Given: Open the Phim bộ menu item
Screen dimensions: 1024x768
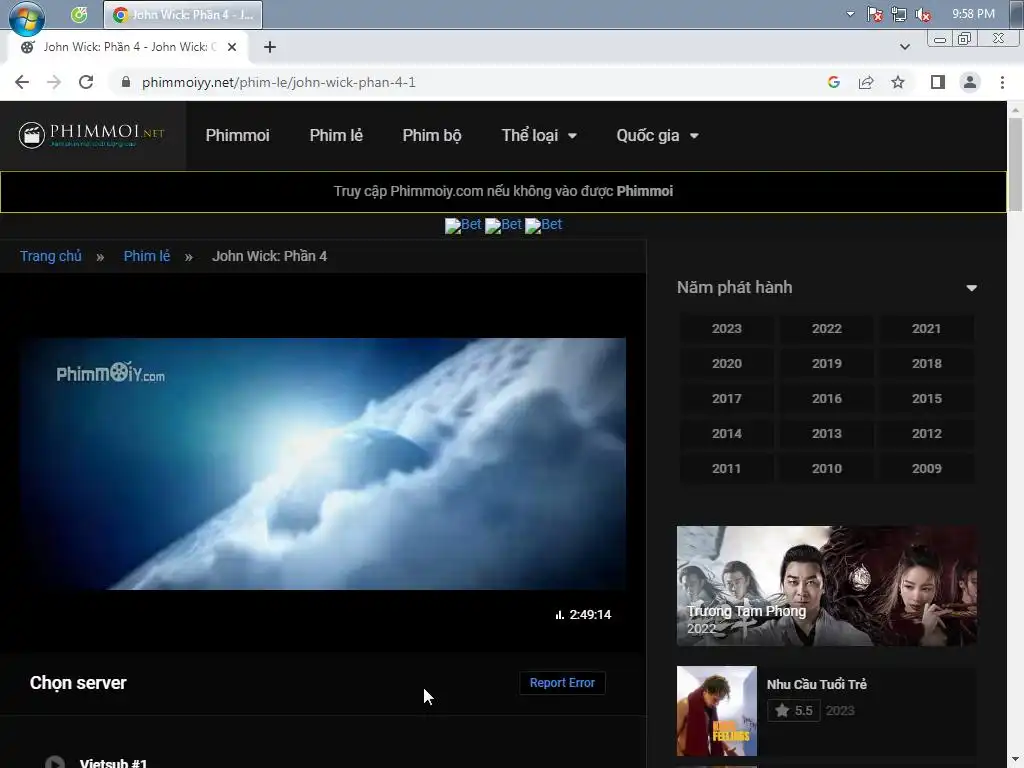Looking at the screenshot, I should [432, 136].
